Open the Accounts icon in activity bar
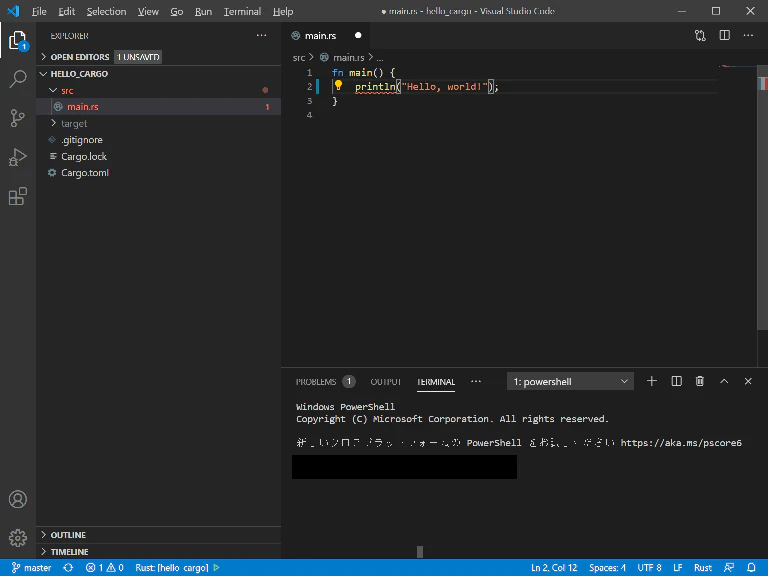Image resolution: width=768 pixels, height=576 pixels. [18, 499]
